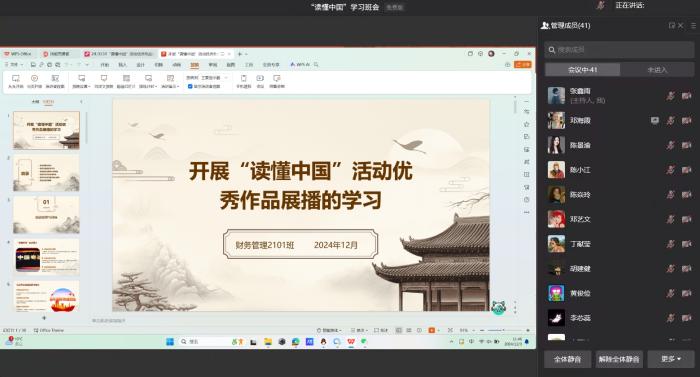The width and height of the screenshot is (700, 377).
Task: Open the hamburger menu in member panel
Action: point(693,25)
